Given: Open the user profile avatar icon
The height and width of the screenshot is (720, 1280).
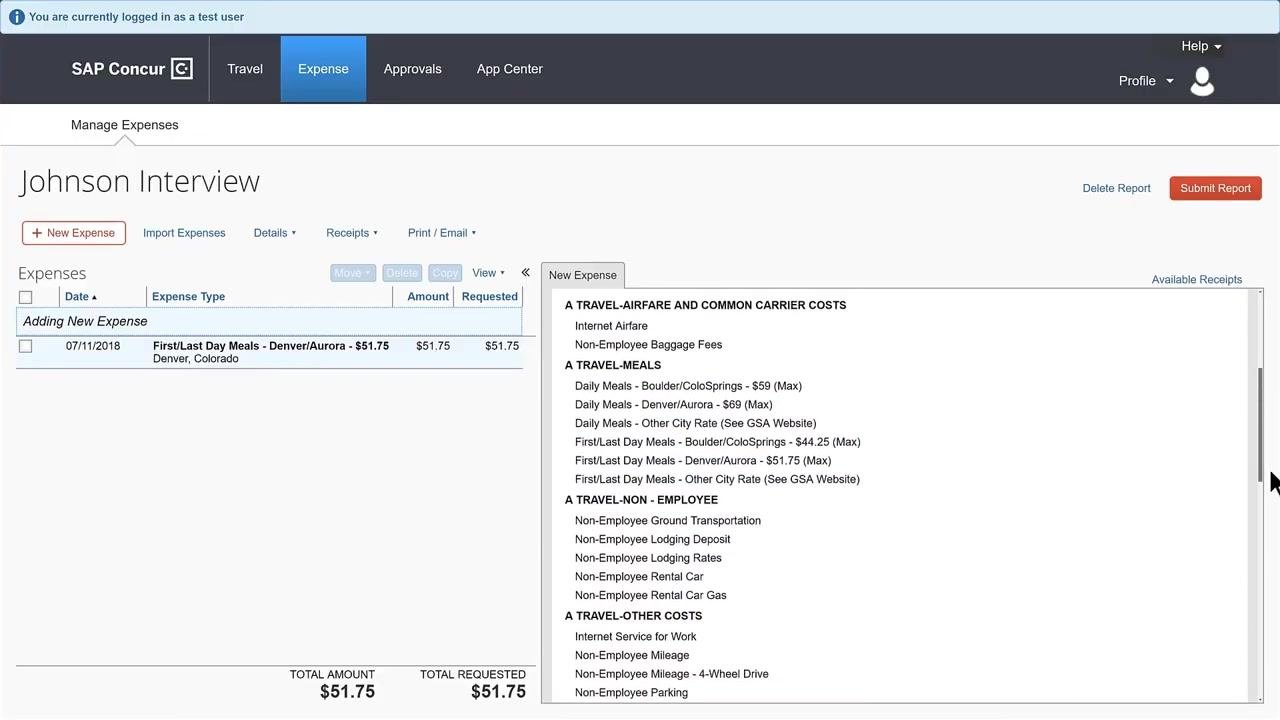Looking at the screenshot, I should tap(1202, 81).
